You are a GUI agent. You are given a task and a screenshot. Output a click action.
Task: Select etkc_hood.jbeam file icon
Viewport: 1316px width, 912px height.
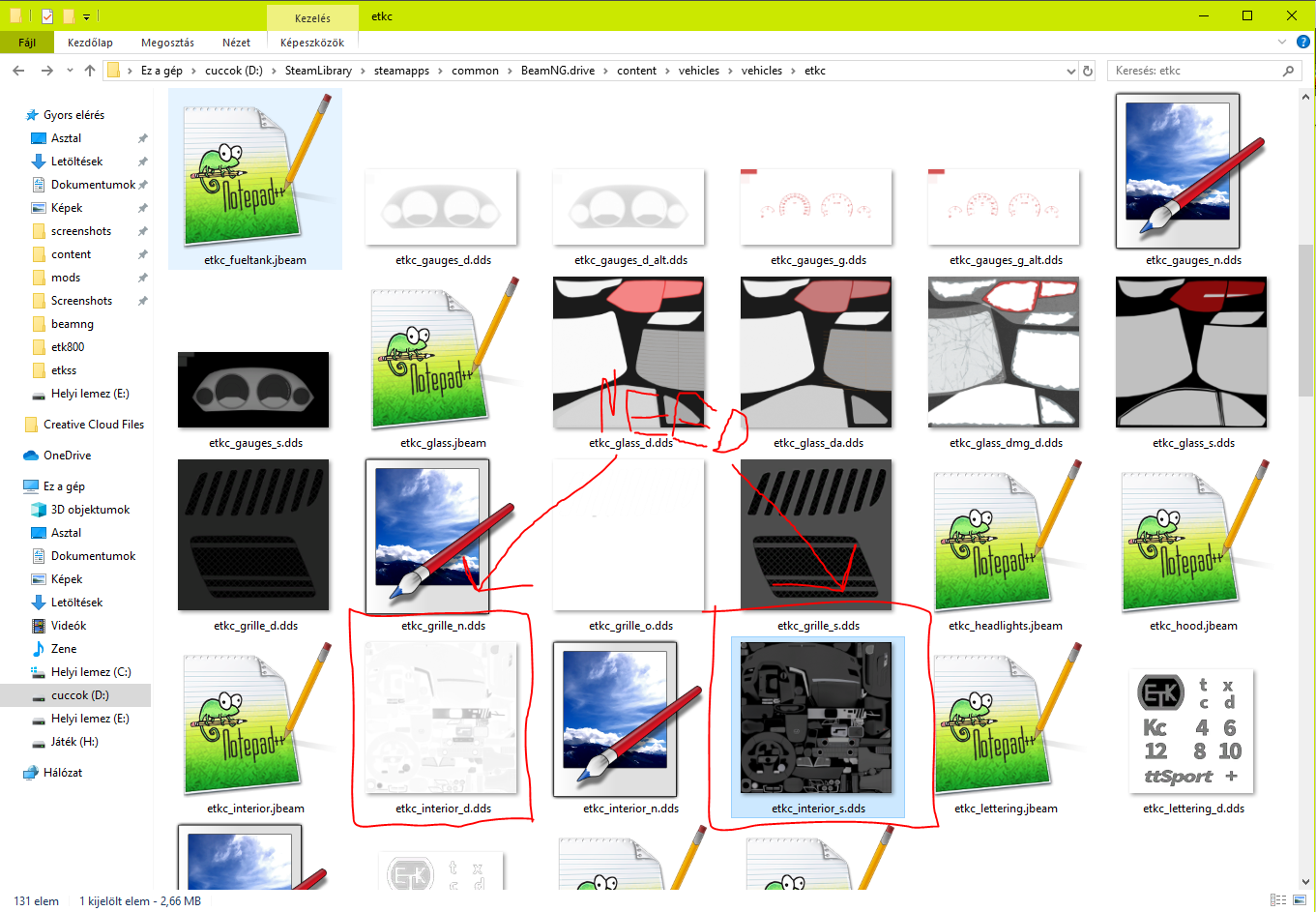[x=1195, y=536]
